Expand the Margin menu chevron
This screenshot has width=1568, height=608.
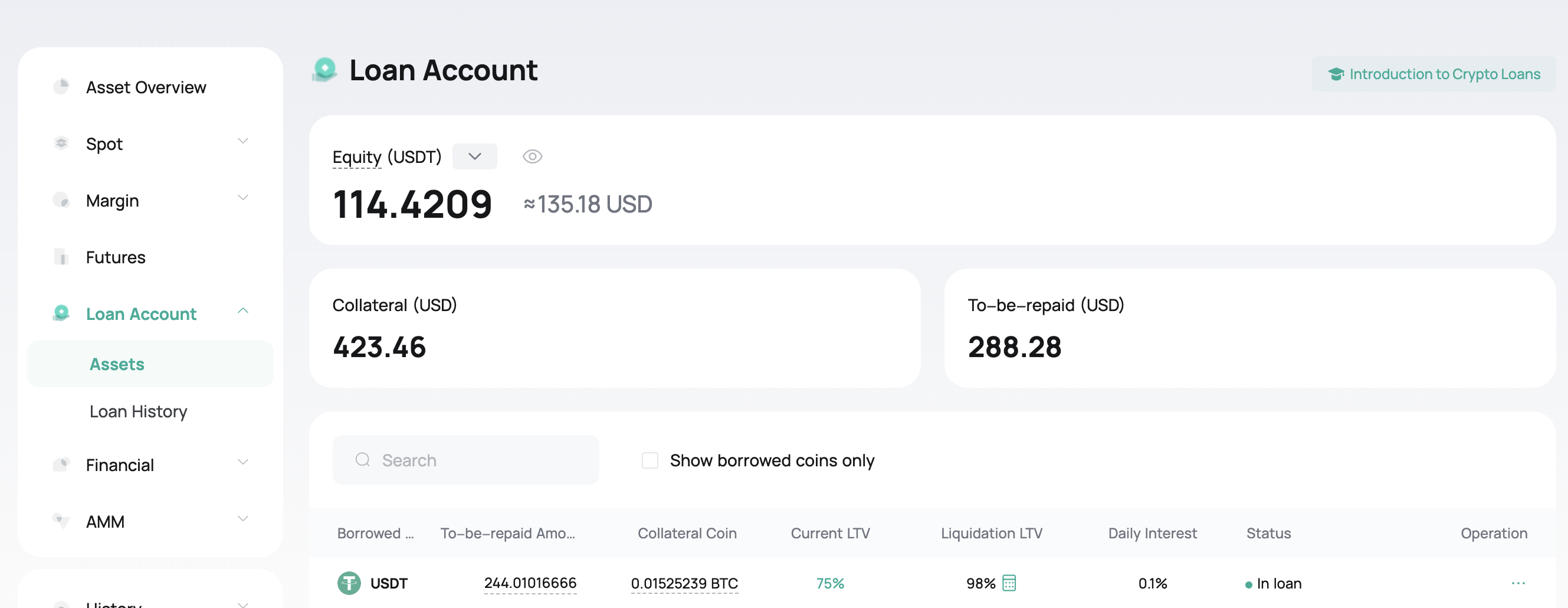click(x=242, y=197)
